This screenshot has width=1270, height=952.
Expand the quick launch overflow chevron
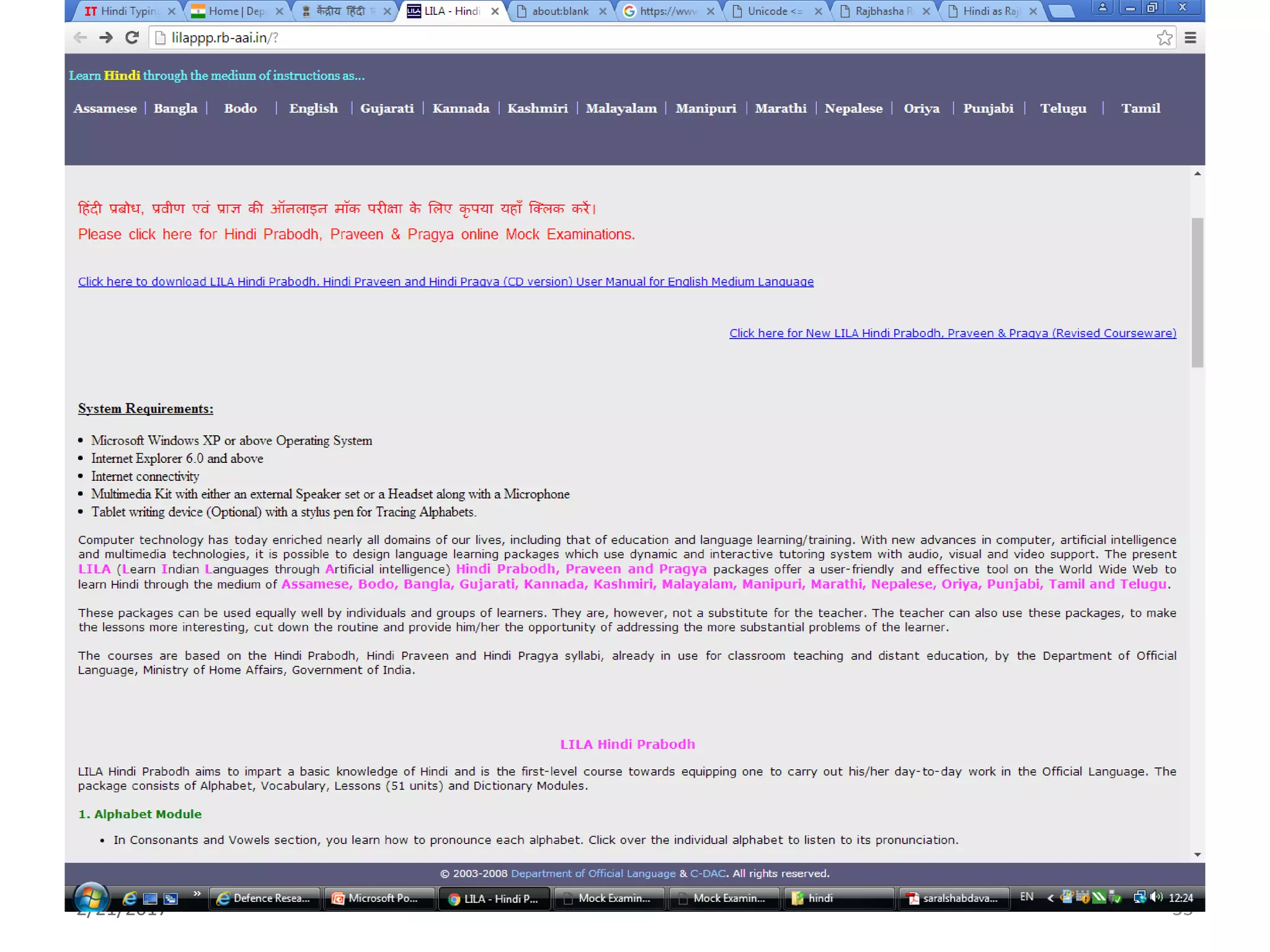click(197, 894)
